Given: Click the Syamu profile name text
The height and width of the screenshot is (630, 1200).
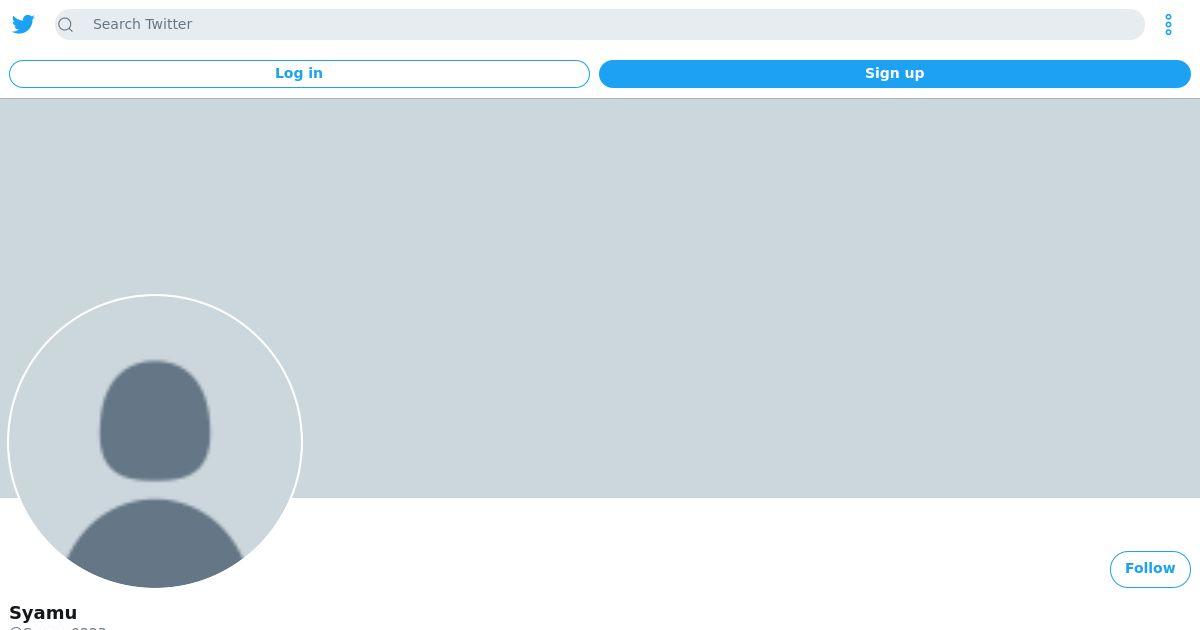Looking at the screenshot, I should pyautogui.click(x=43, y=612).
